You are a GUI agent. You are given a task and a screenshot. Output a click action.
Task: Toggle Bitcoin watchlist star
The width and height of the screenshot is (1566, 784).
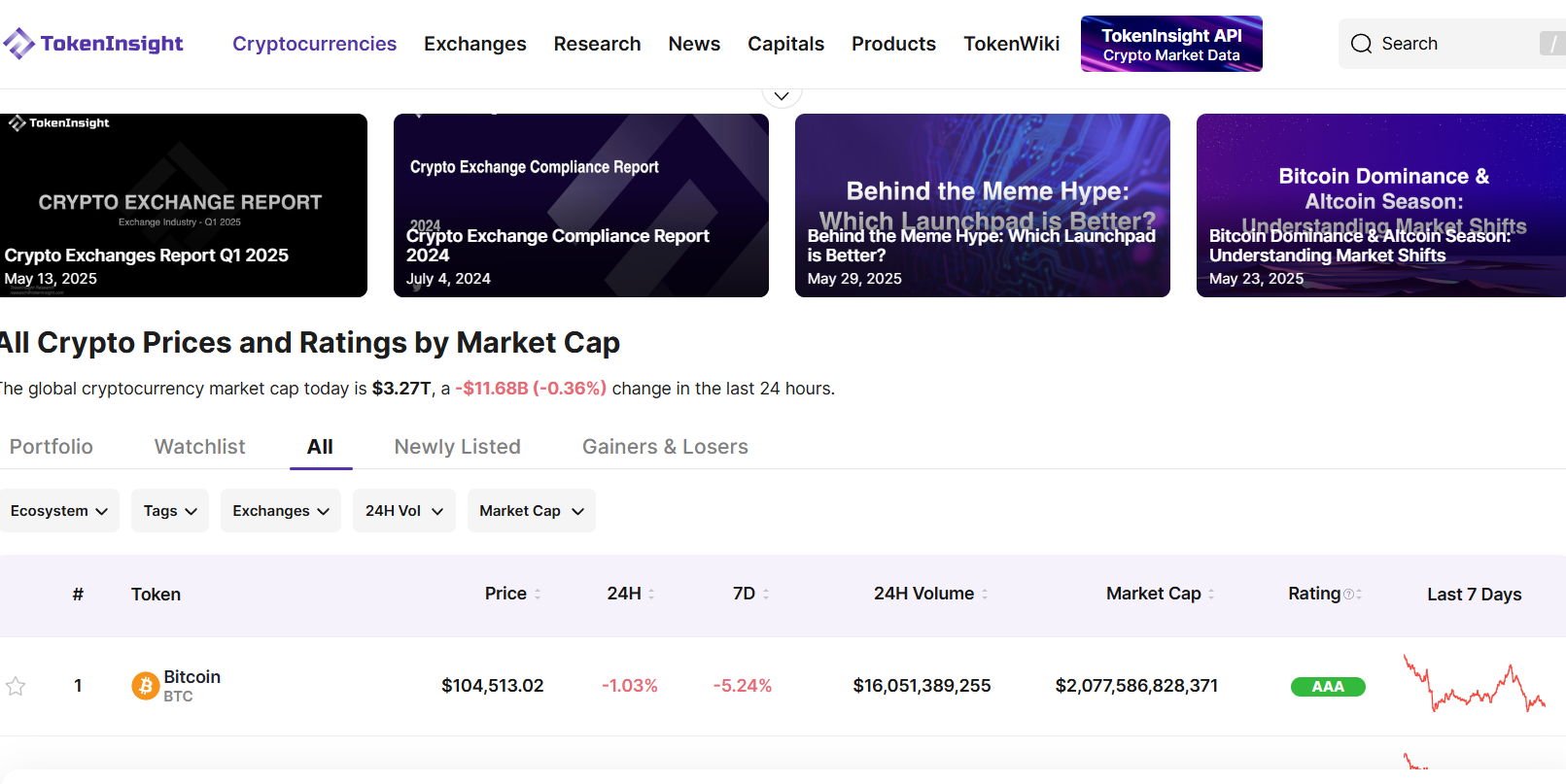click(16, 687)
